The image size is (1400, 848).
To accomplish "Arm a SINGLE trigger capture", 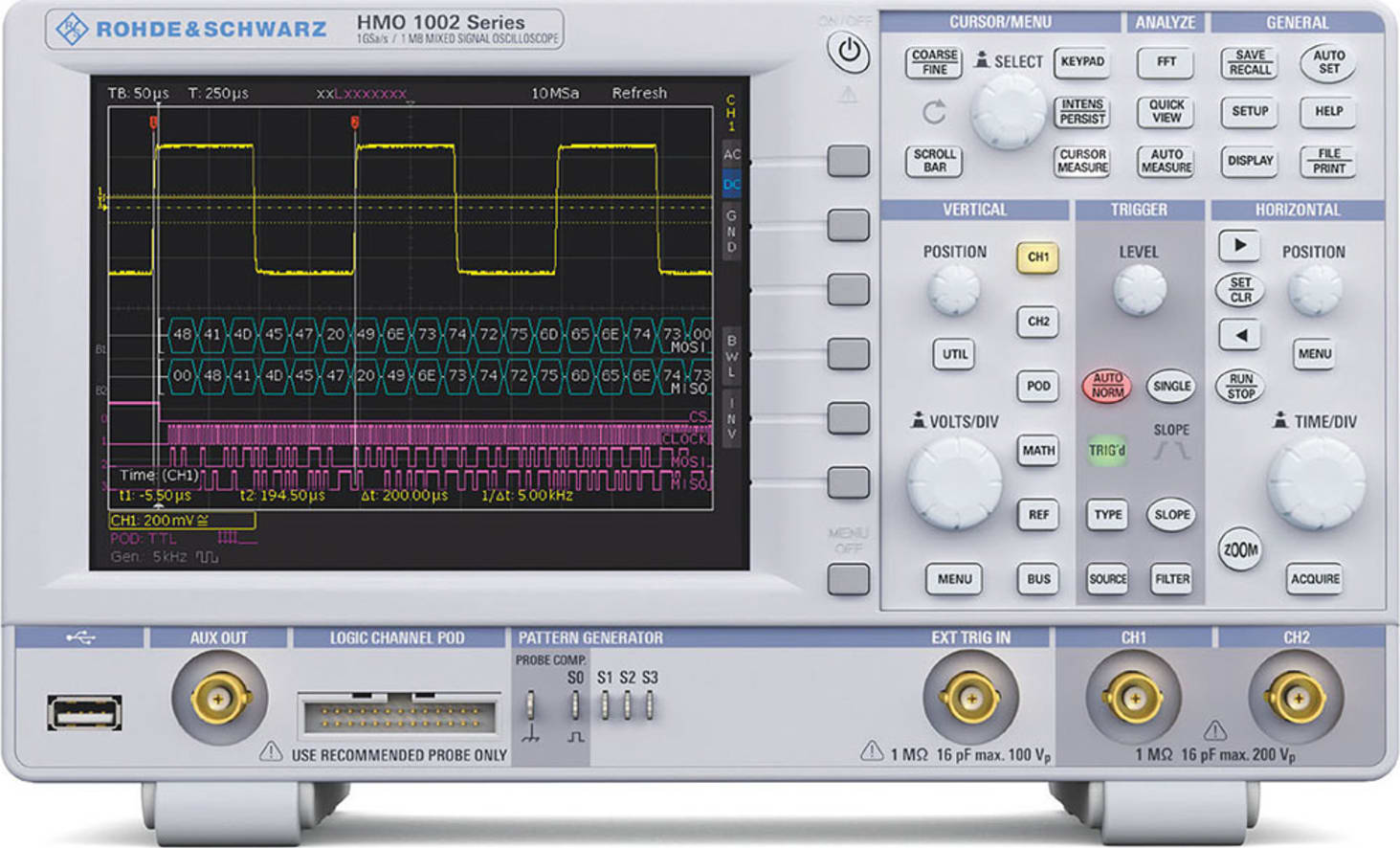I will click(1171, 387).
